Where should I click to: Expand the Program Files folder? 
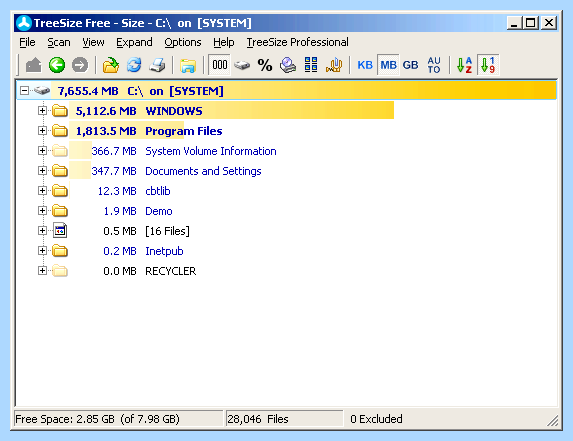42,130
